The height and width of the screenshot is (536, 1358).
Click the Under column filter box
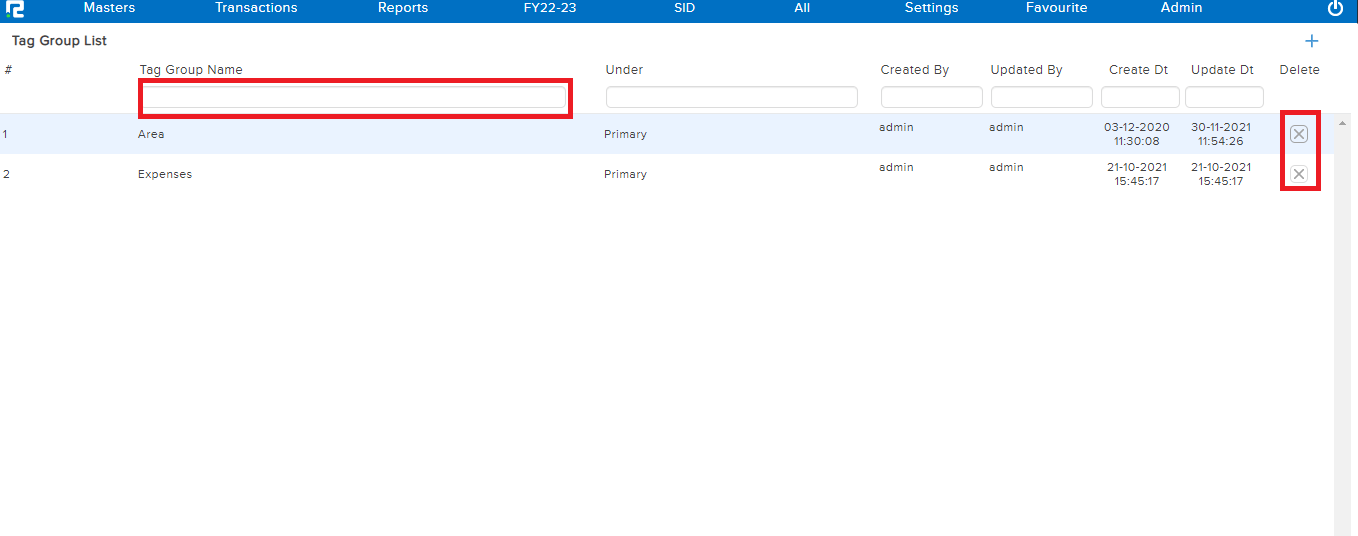click(x=731, y=97)
